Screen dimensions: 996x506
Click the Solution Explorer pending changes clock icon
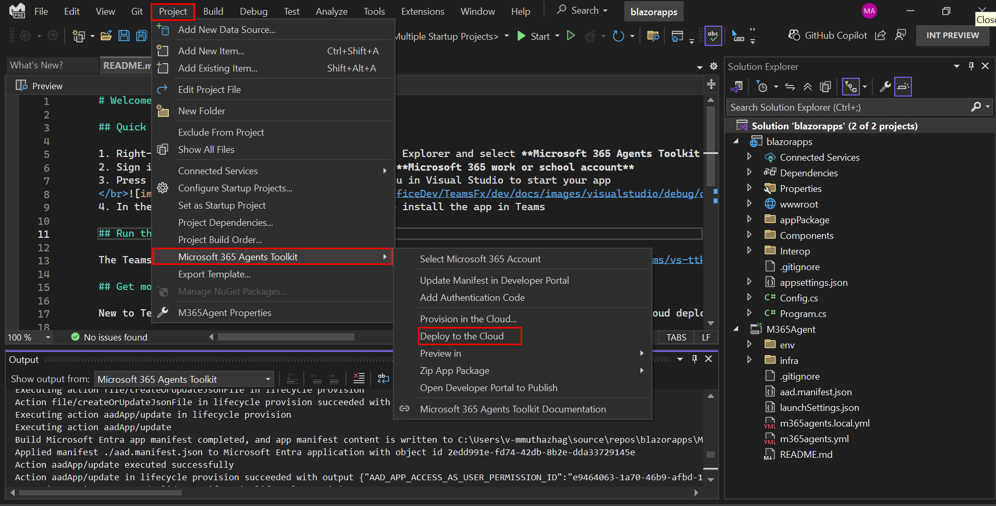tap(762, 87)
